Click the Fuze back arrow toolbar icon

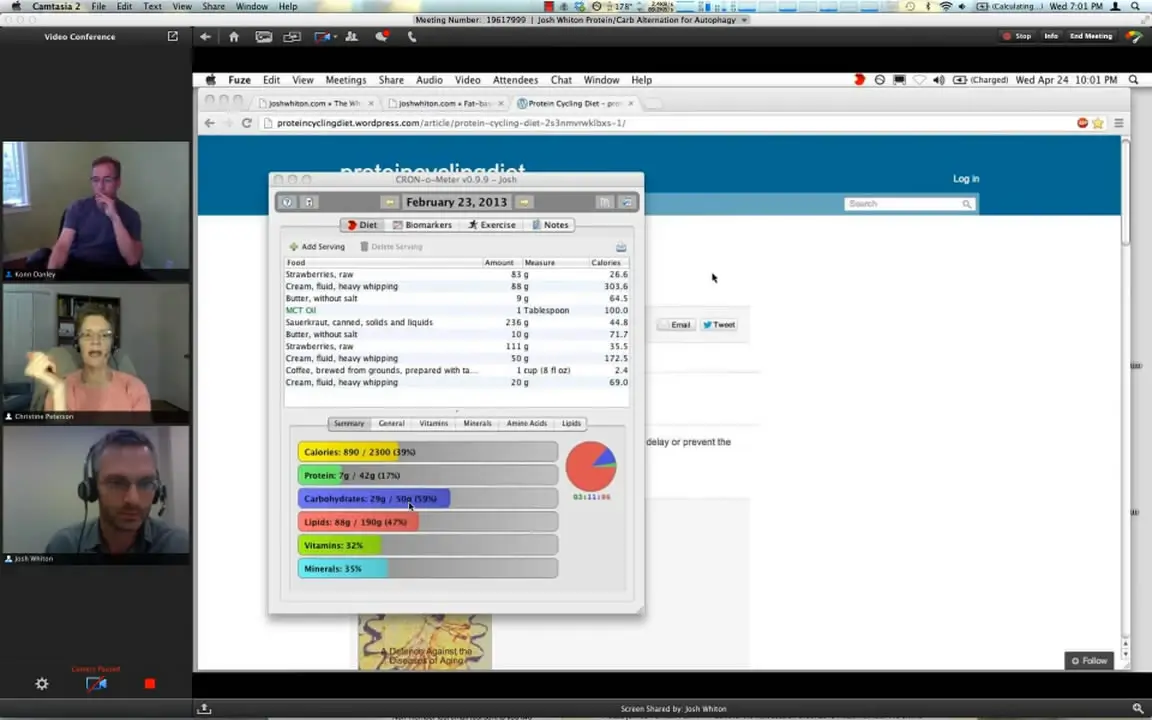tap(205, 37)
